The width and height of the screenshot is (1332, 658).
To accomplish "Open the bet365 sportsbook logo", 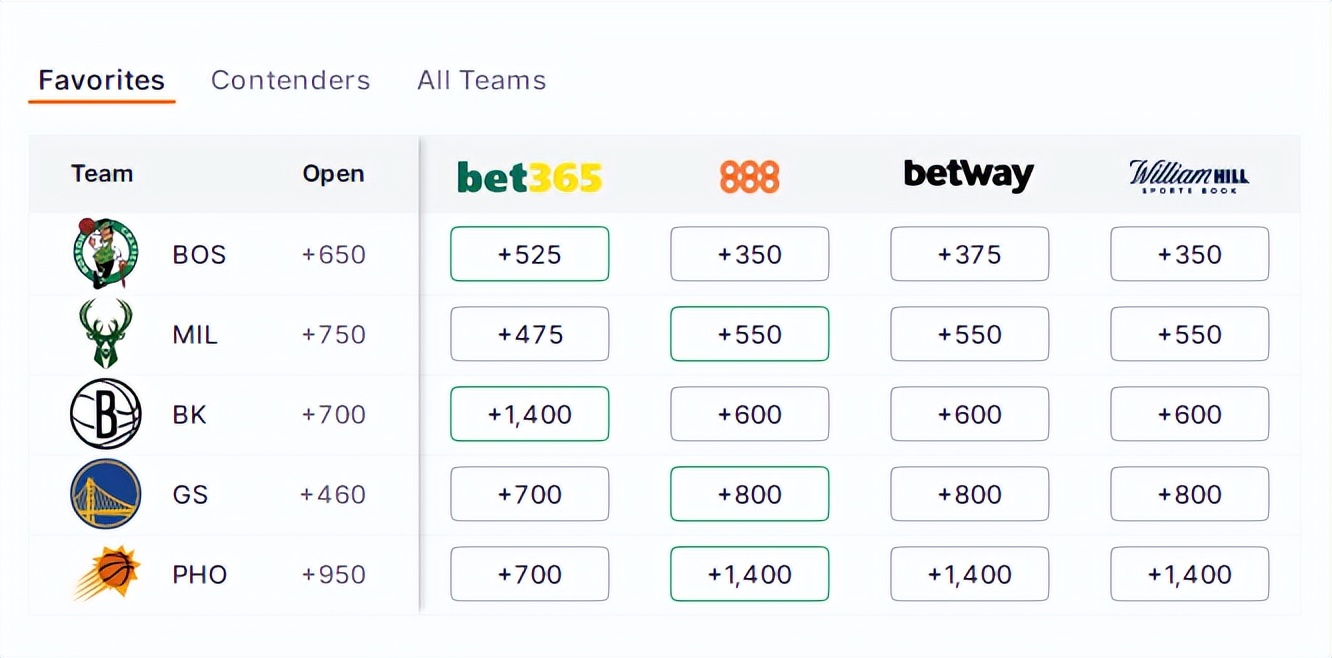I will pyautogui.click(x=529, y=177).
